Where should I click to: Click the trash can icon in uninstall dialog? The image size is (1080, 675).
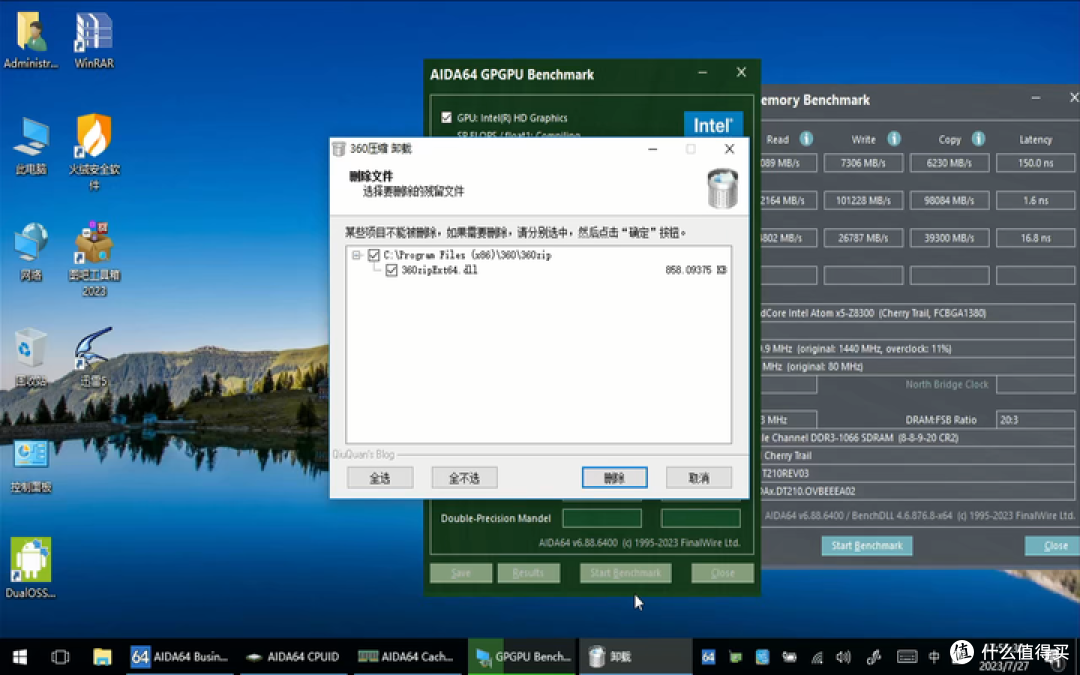coord(723,187)
